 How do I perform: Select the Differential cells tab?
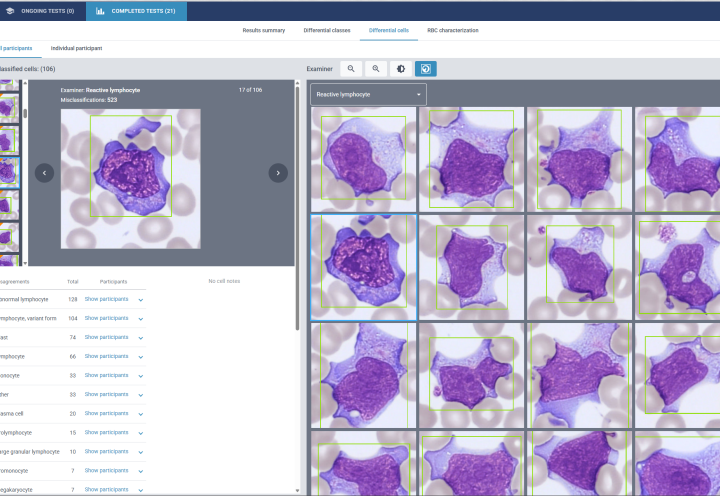388,30
